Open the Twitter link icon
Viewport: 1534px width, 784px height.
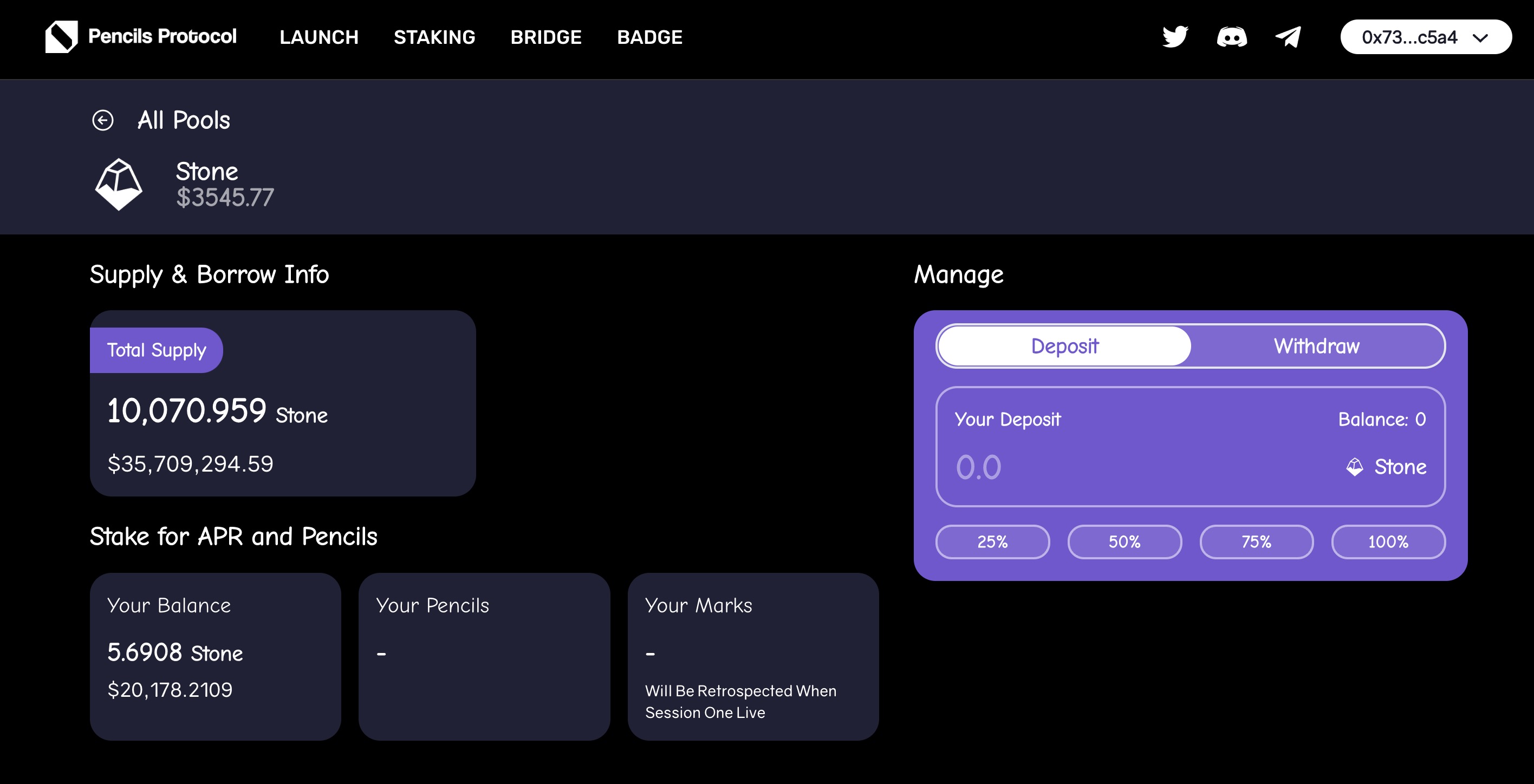pos(1175,37)
